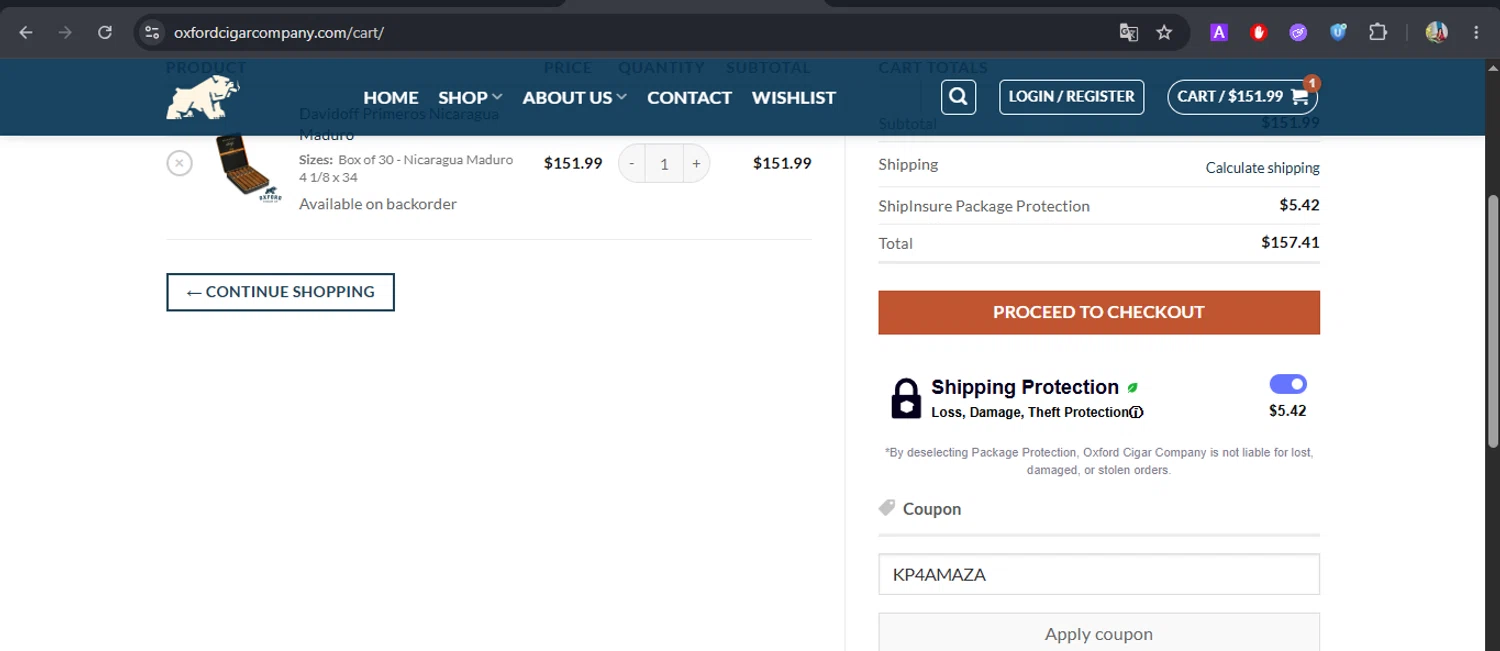Expand the SHOP dropdown menu

point(470,97)
